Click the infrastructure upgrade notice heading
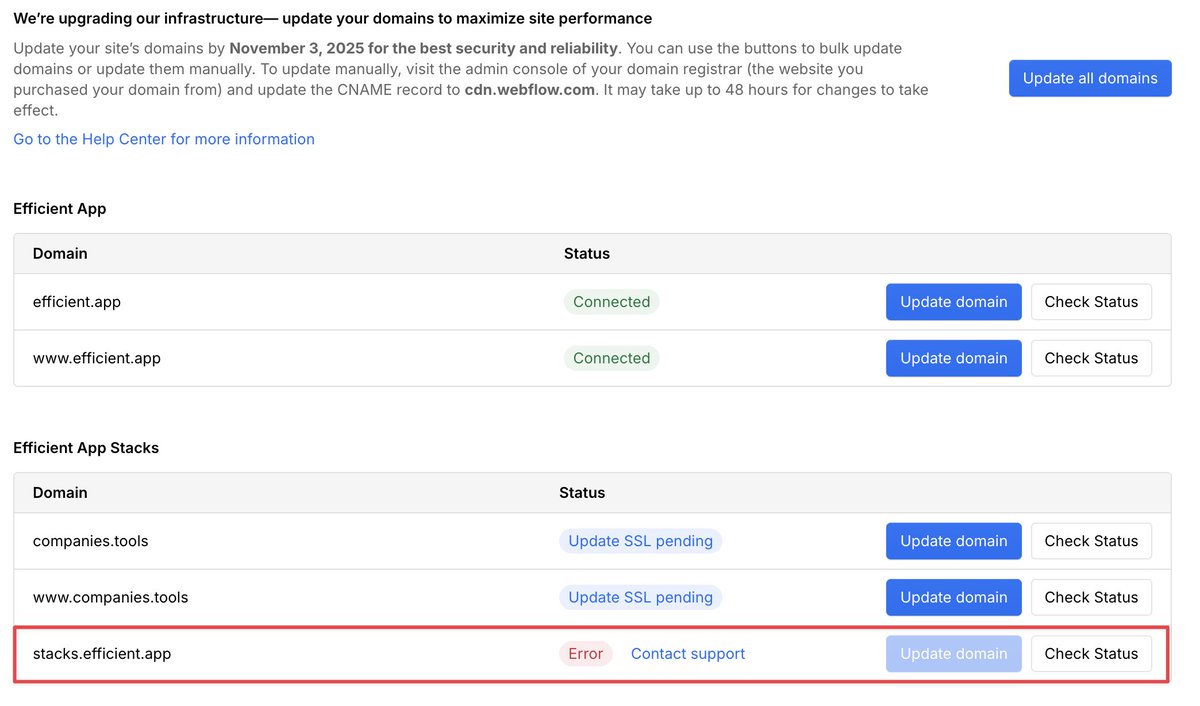This screenshot has width=1200, height=706. 333,18
